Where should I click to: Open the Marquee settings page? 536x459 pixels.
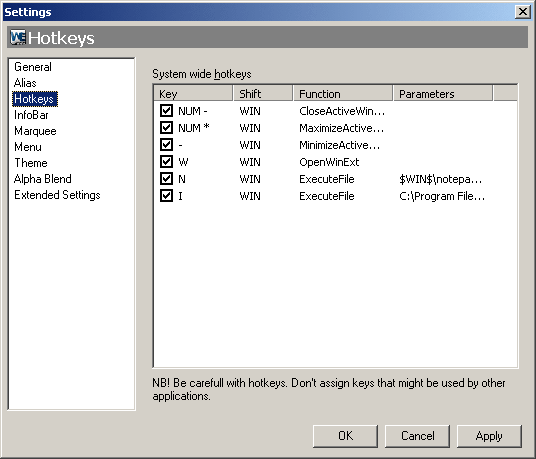pos(35,131)
